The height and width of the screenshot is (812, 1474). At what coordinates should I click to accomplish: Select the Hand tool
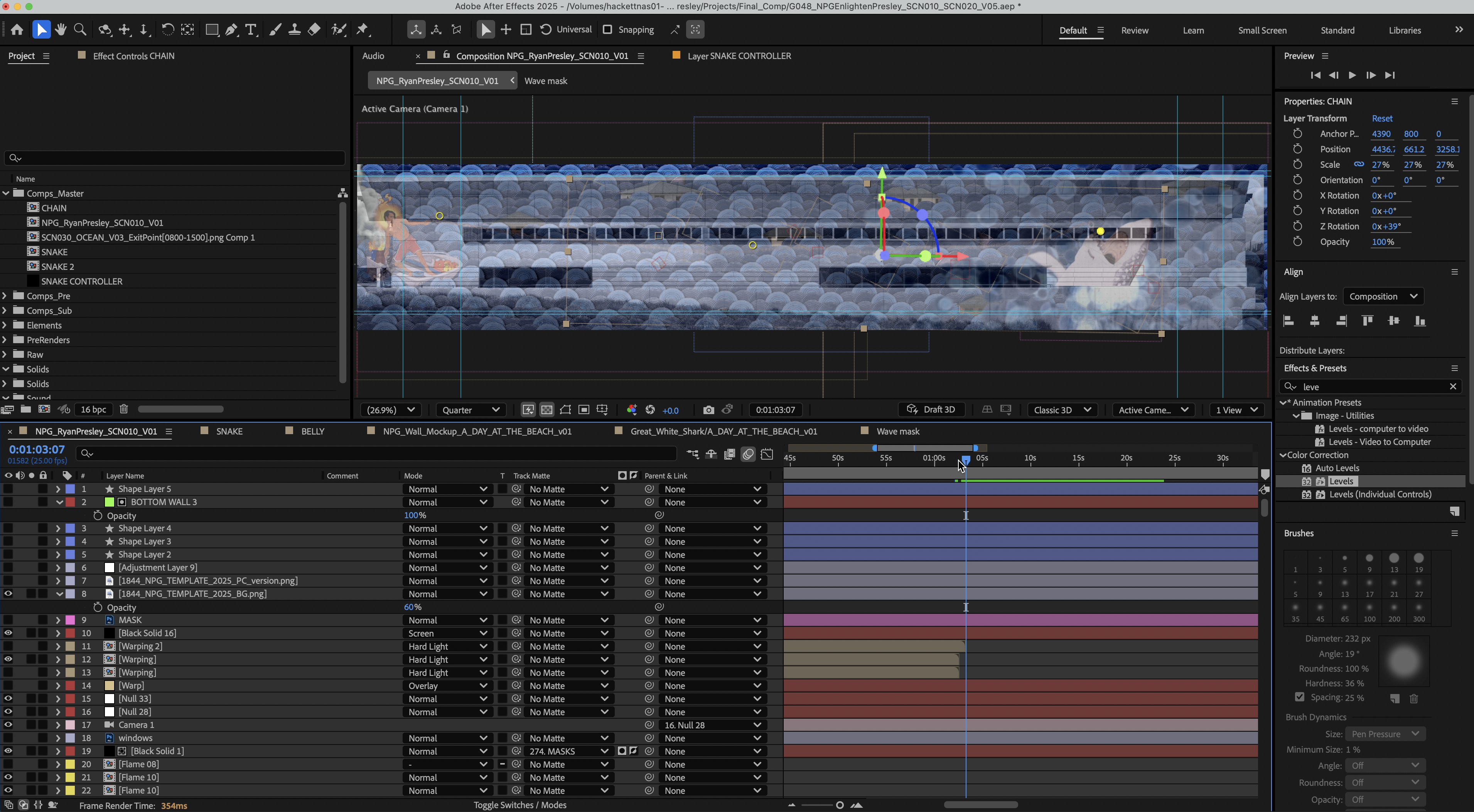[x=61, y=29]
